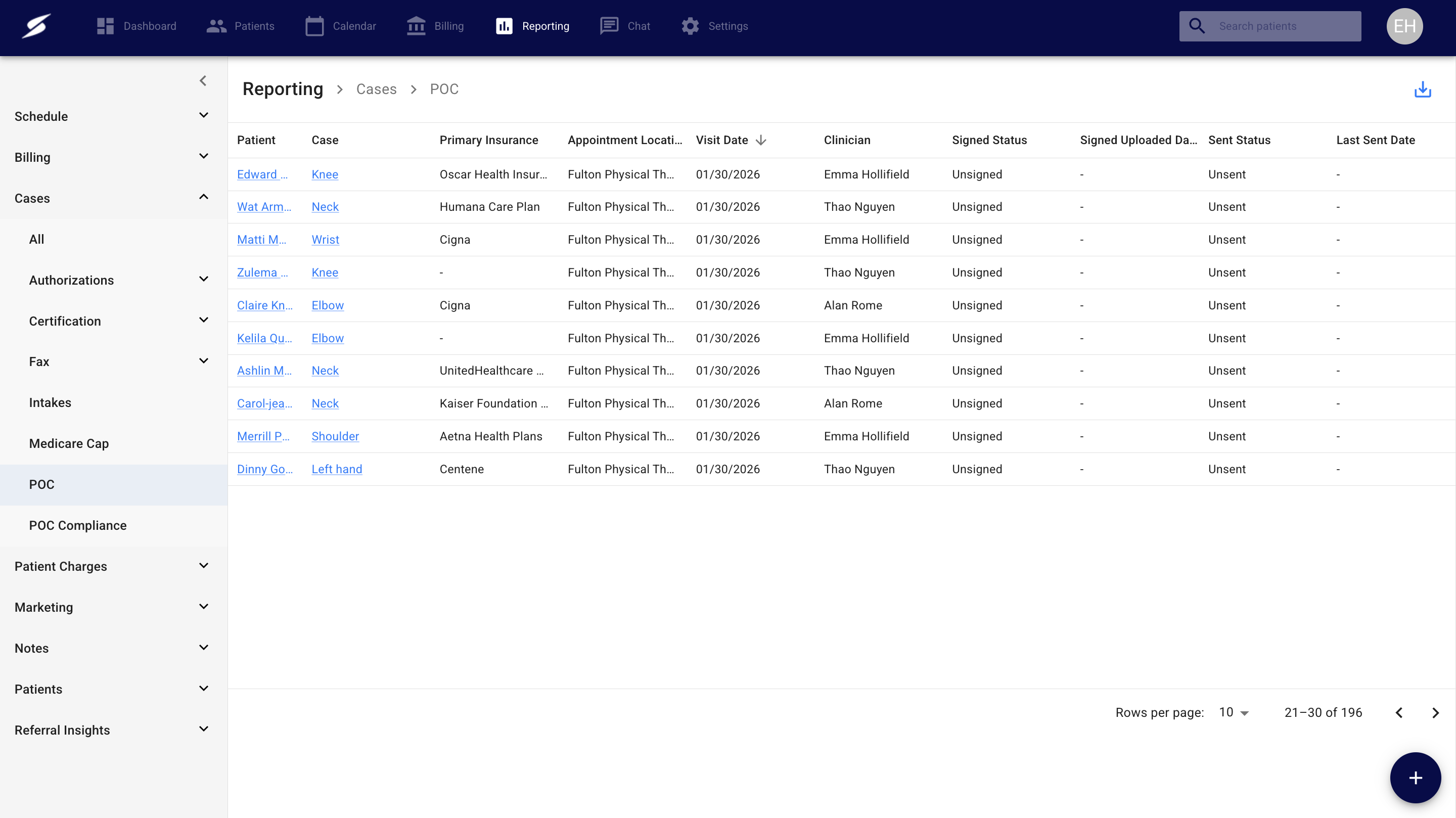Go to previous page of results
1456x818 pixels.
1399,712
